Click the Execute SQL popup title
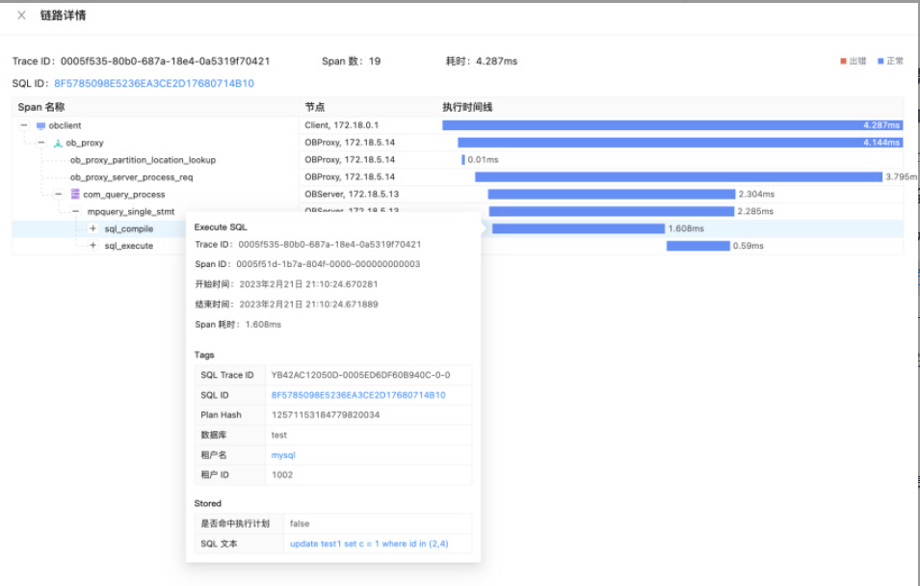 click(x=221, y=227)
